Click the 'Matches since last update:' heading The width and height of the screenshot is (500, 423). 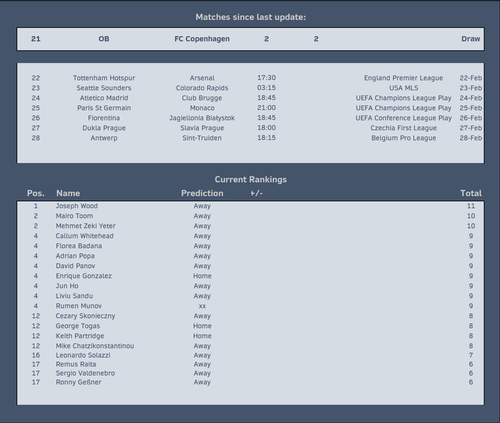point(251,17)
